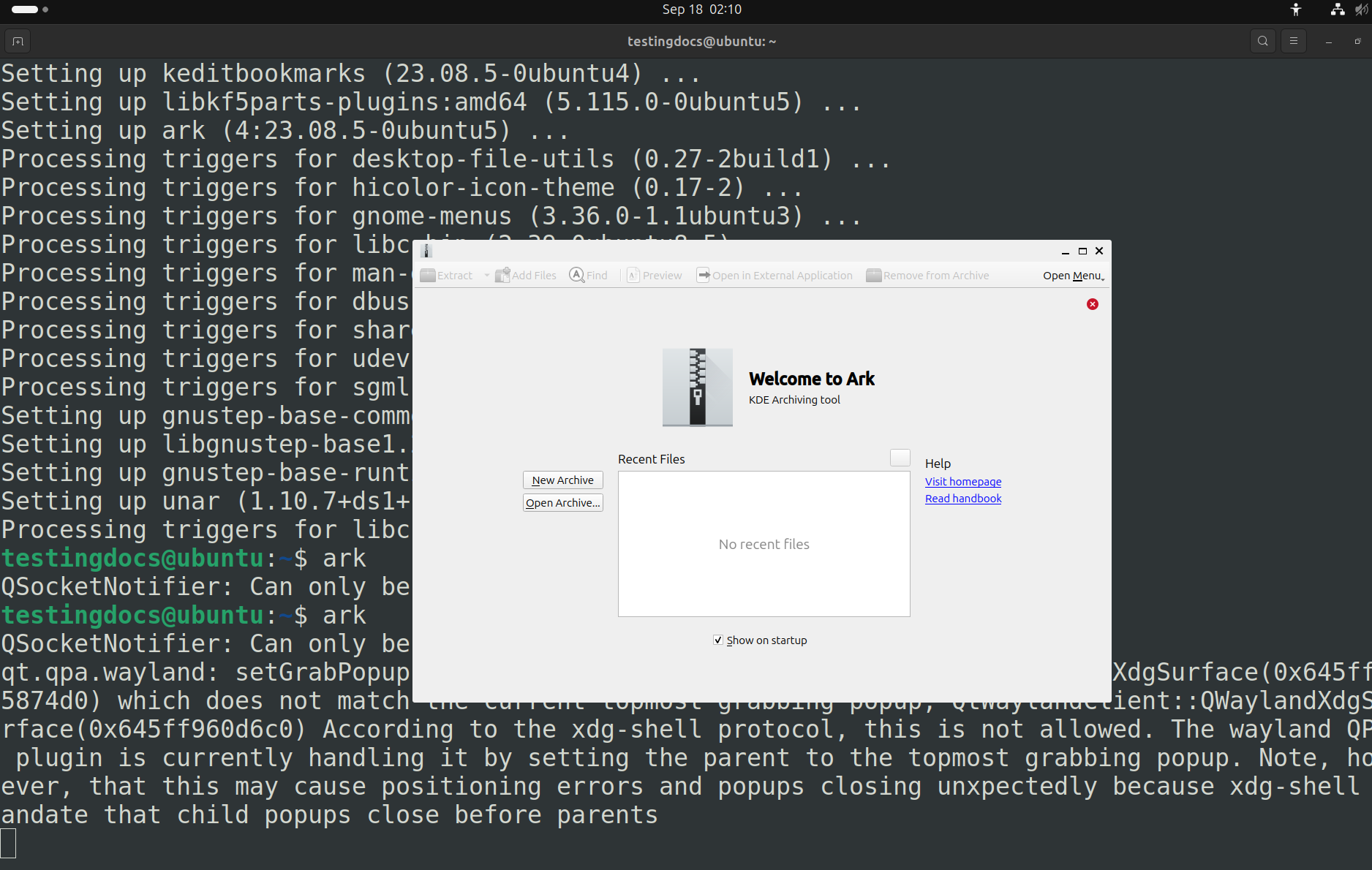Open the terminal hamburger menu

1294,42
